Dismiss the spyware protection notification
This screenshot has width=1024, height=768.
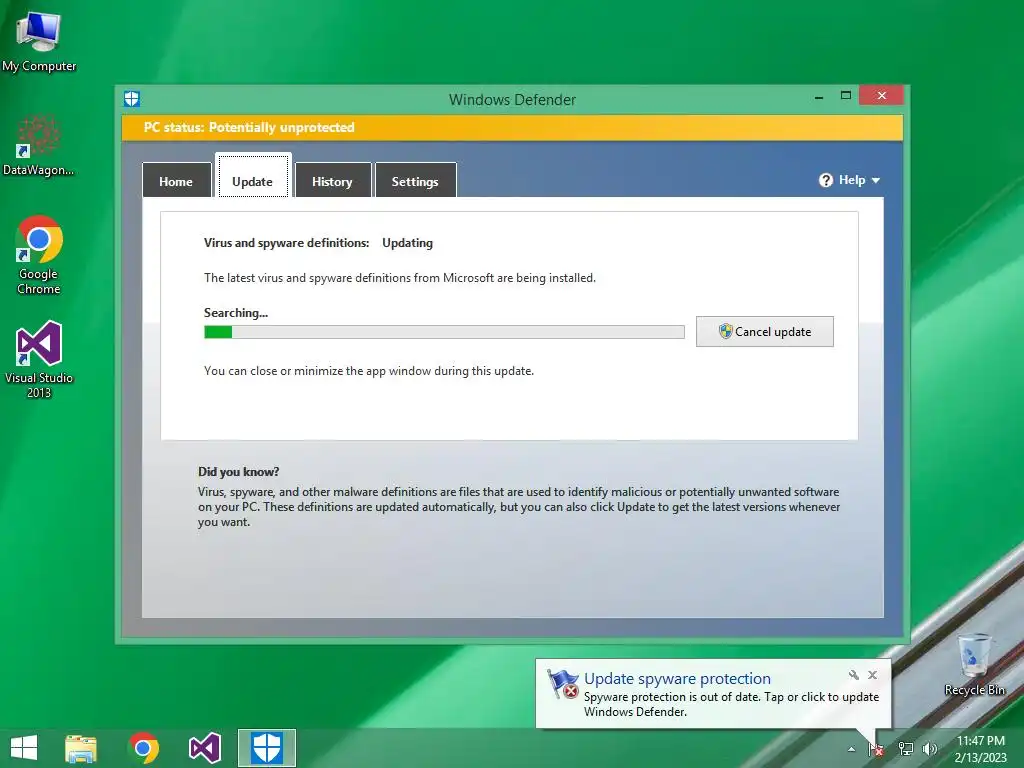(872, 675)
